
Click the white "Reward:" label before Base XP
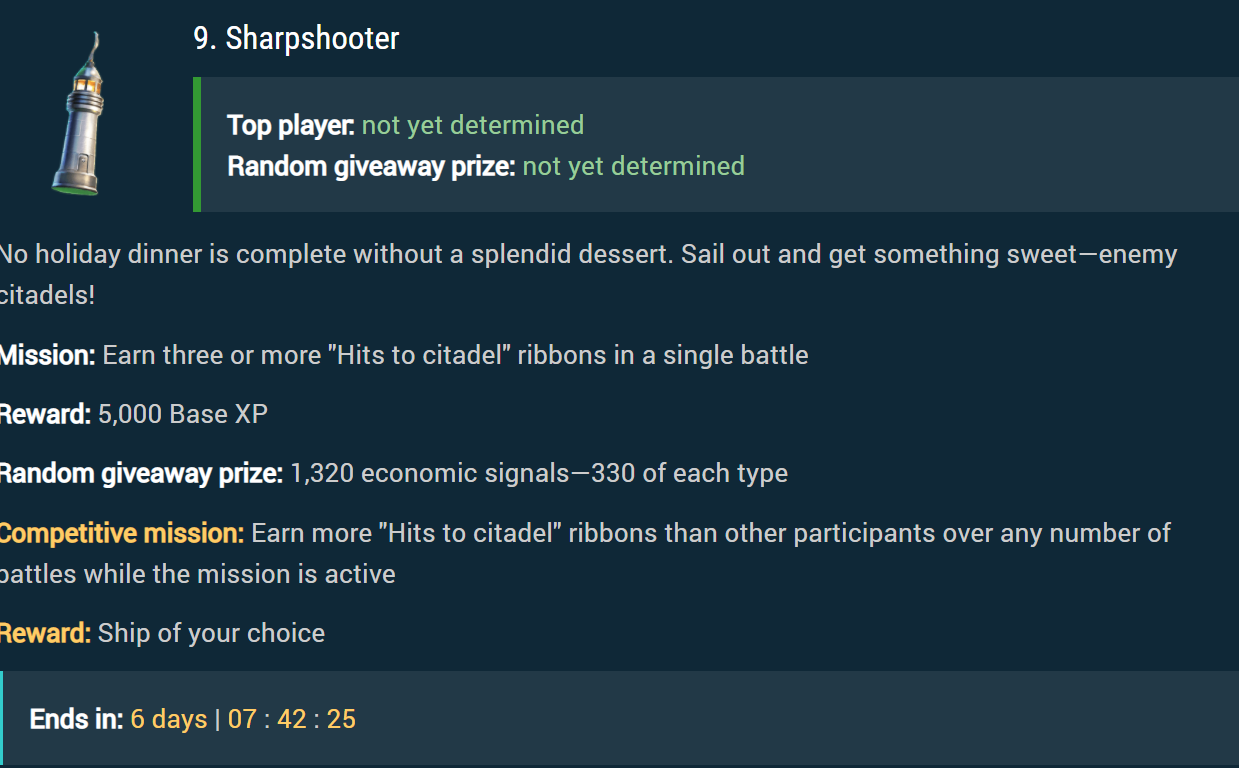45,414
